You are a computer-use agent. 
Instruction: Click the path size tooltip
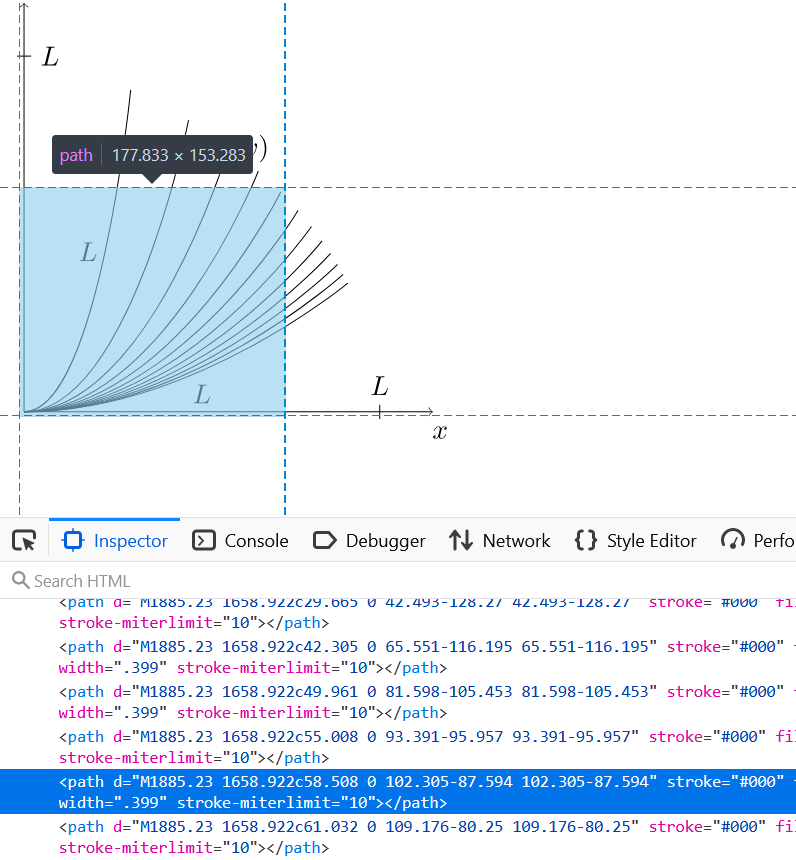point(153,155)
